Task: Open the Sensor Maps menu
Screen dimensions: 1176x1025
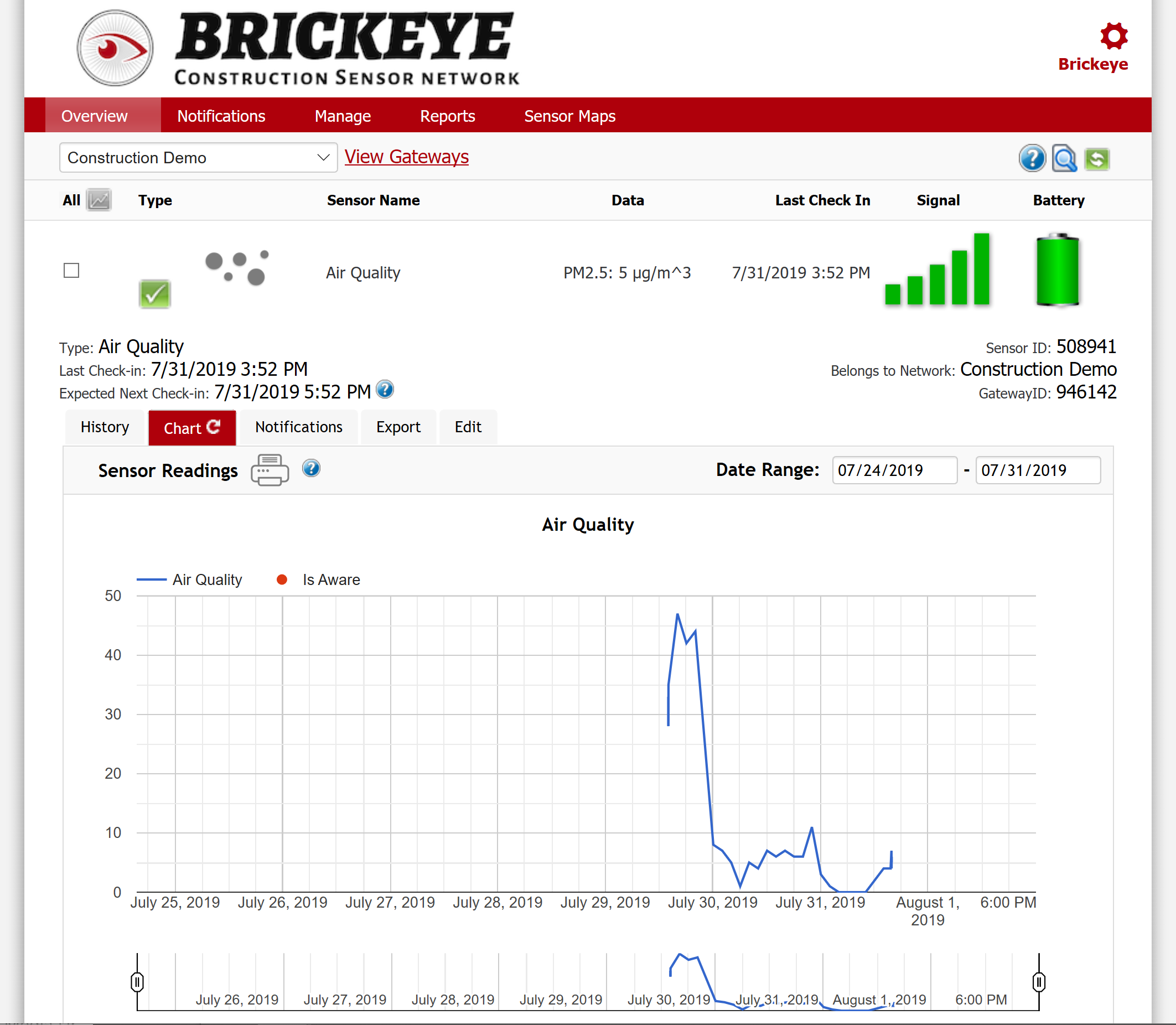Action: point(569,116)
